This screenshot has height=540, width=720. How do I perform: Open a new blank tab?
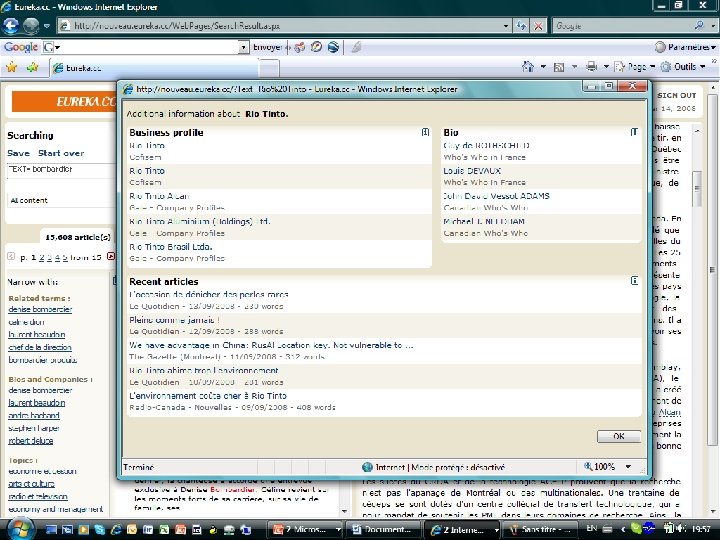(x=269, y=68)
